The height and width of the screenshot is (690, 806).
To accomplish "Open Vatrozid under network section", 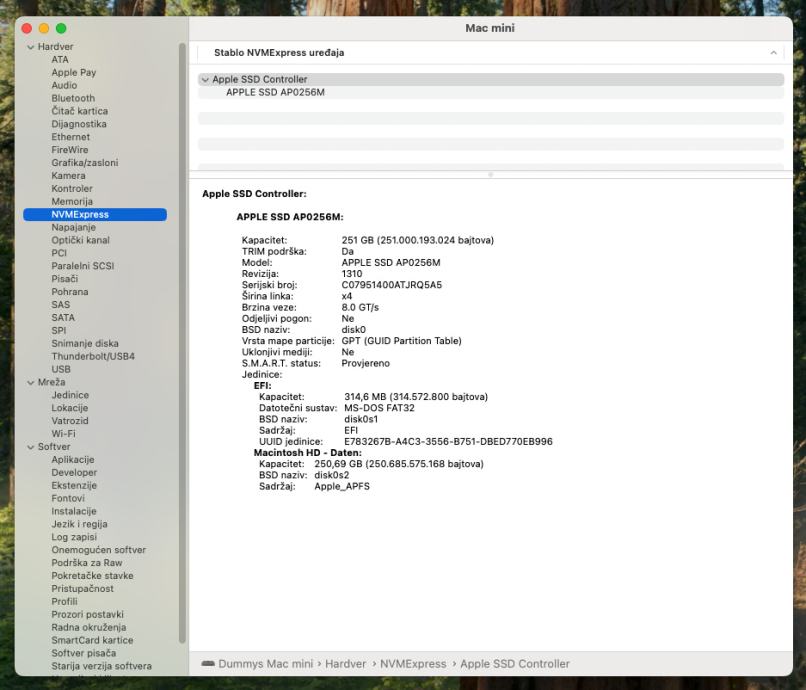I will pos(70,421).
